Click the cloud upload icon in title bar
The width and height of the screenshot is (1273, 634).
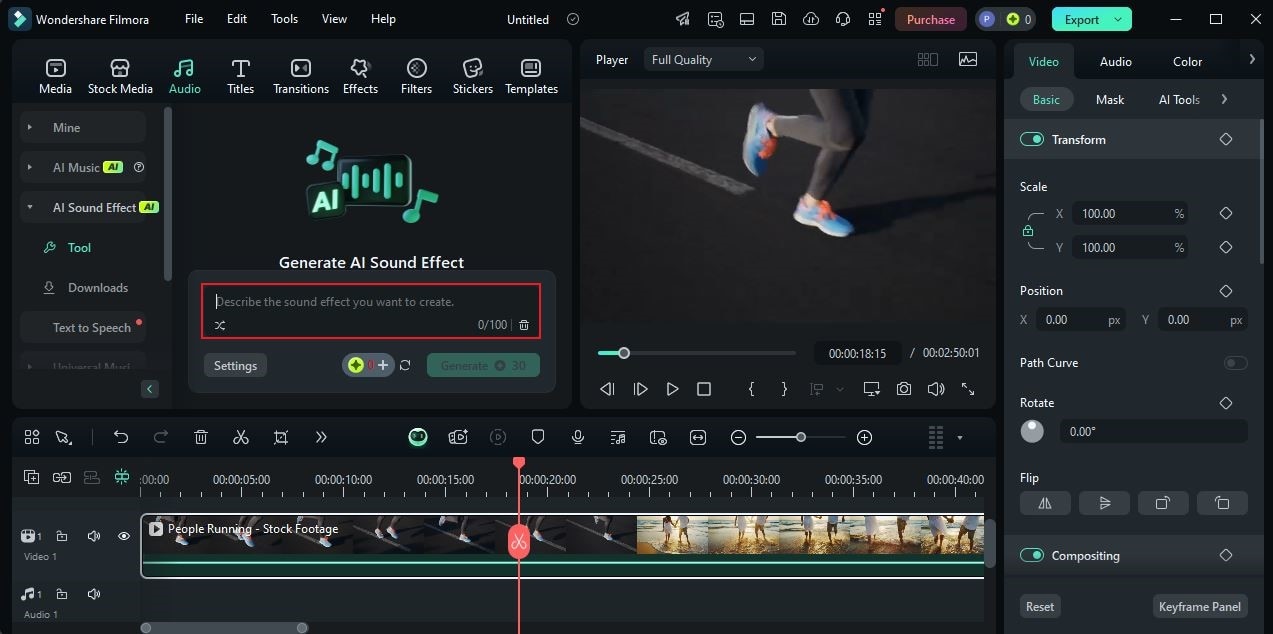click(x=811, y=19)
